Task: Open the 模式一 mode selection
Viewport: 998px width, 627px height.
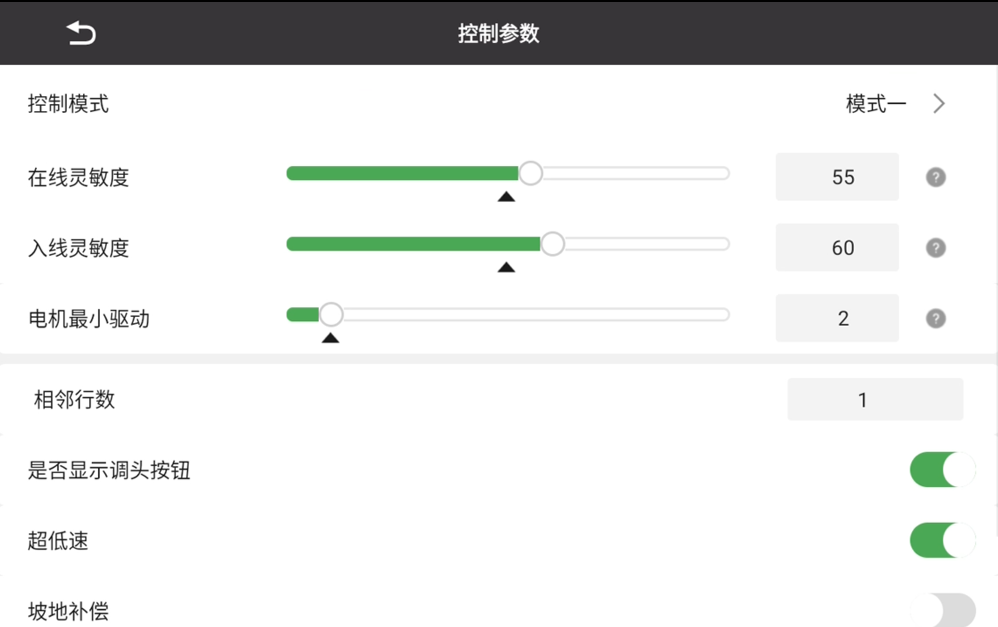Action: (876, 104)
